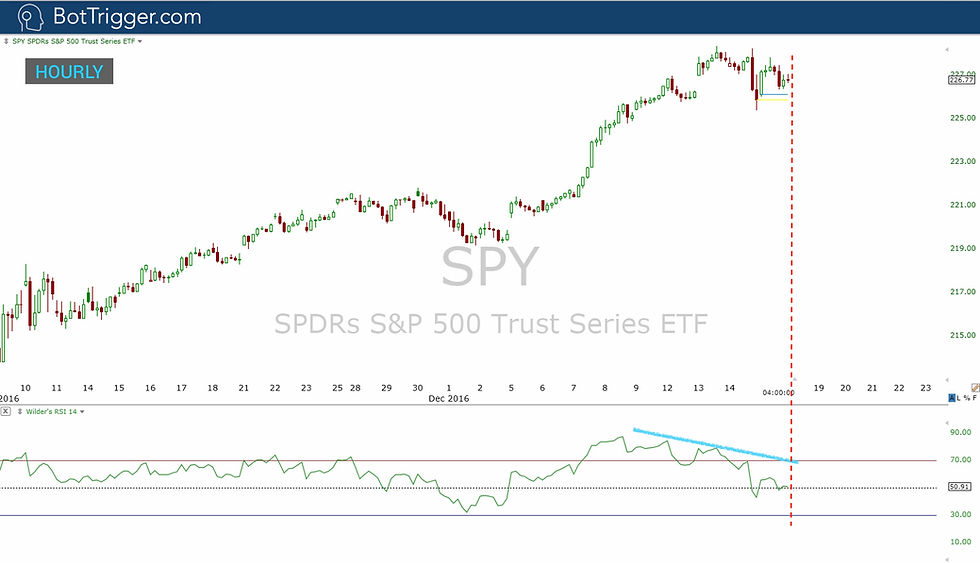The width and height of the screenshot is (980, 563).
Task: Click date label 16 on time axis
Action: 150,388
